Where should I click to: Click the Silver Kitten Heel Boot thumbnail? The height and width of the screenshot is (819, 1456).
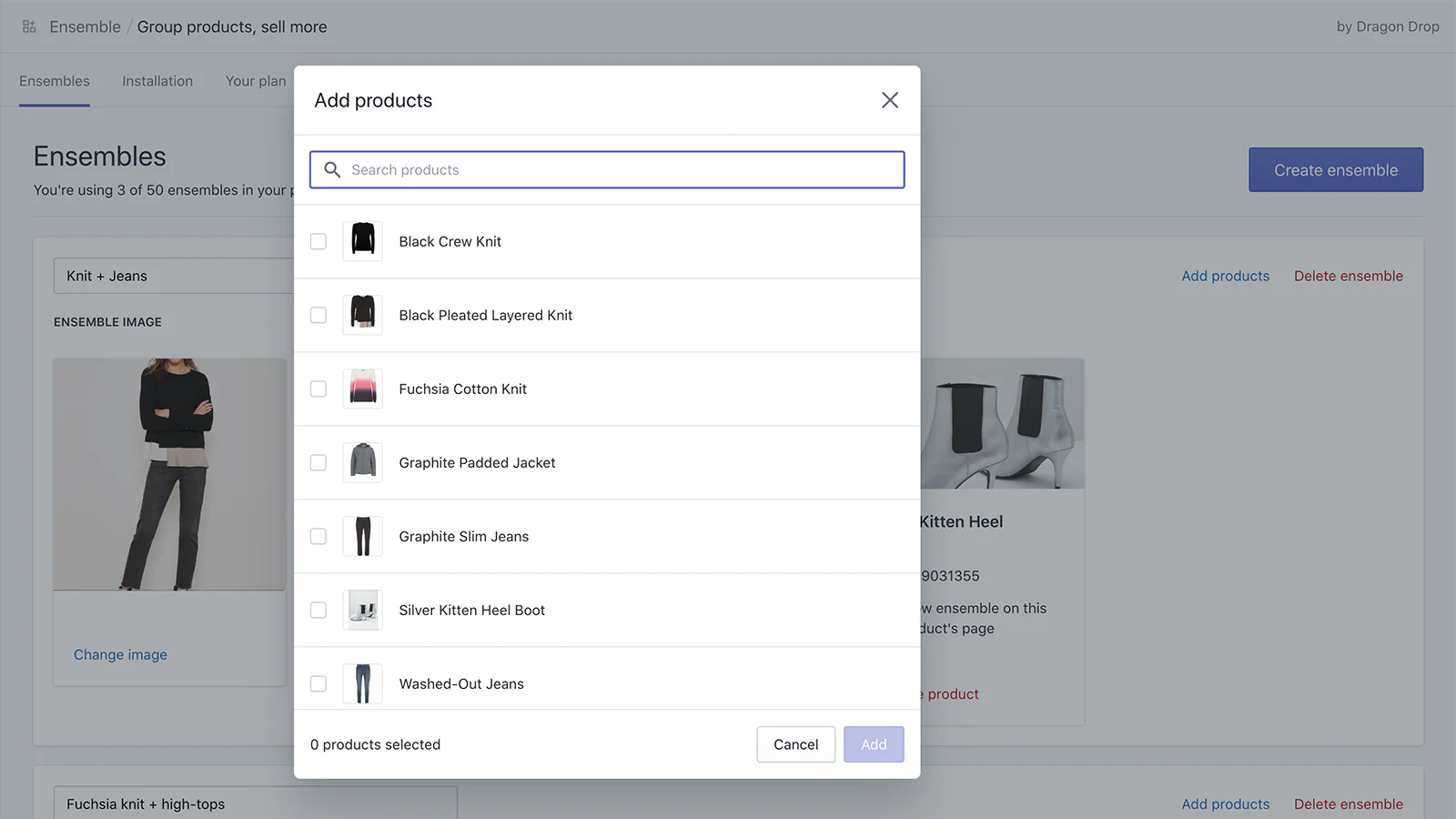(362, 610)
